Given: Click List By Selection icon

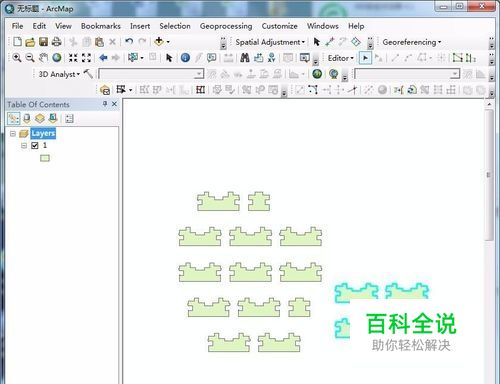Looking at the screenshot, I should (x=53, y=118).
